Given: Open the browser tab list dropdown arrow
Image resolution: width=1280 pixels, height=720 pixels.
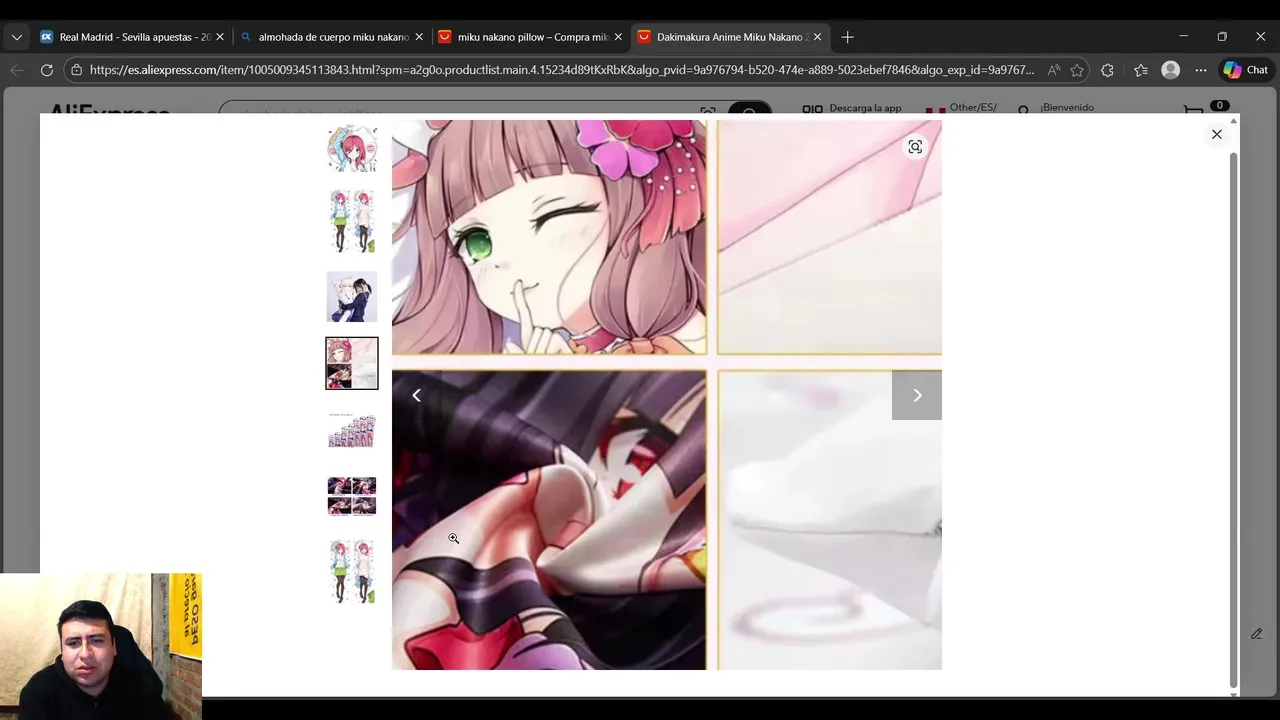Looking at the screenshot, I should pos(16,37).
